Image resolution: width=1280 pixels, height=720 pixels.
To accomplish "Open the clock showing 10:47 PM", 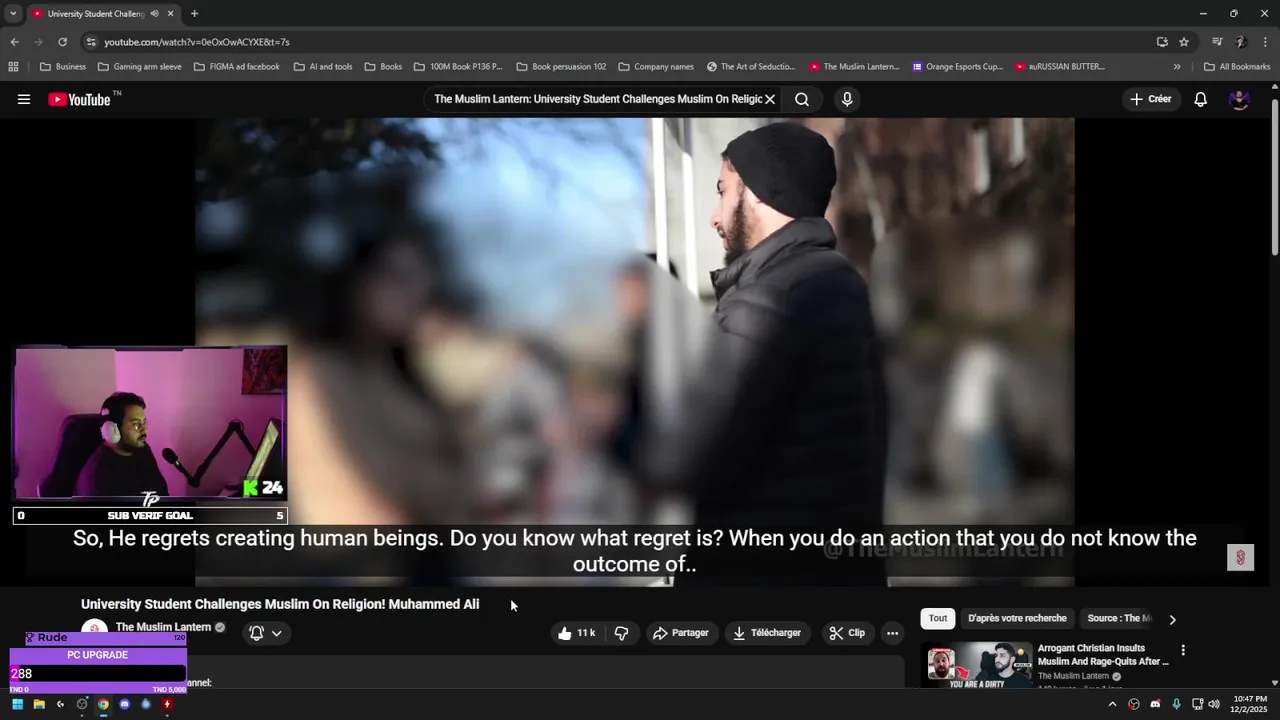I will tap(1250, 704).
